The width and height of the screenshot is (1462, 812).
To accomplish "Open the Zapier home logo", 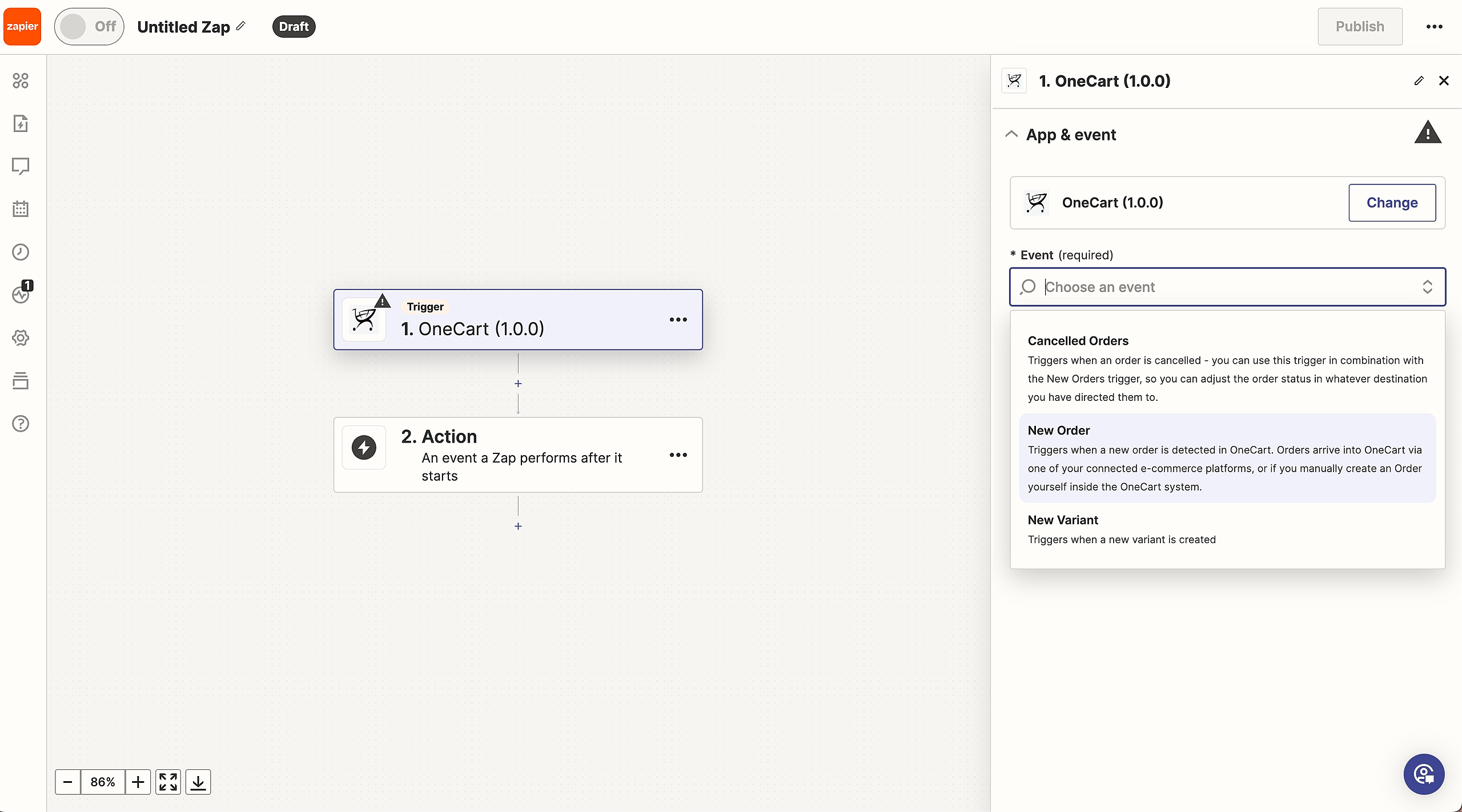I will point(22,26).
